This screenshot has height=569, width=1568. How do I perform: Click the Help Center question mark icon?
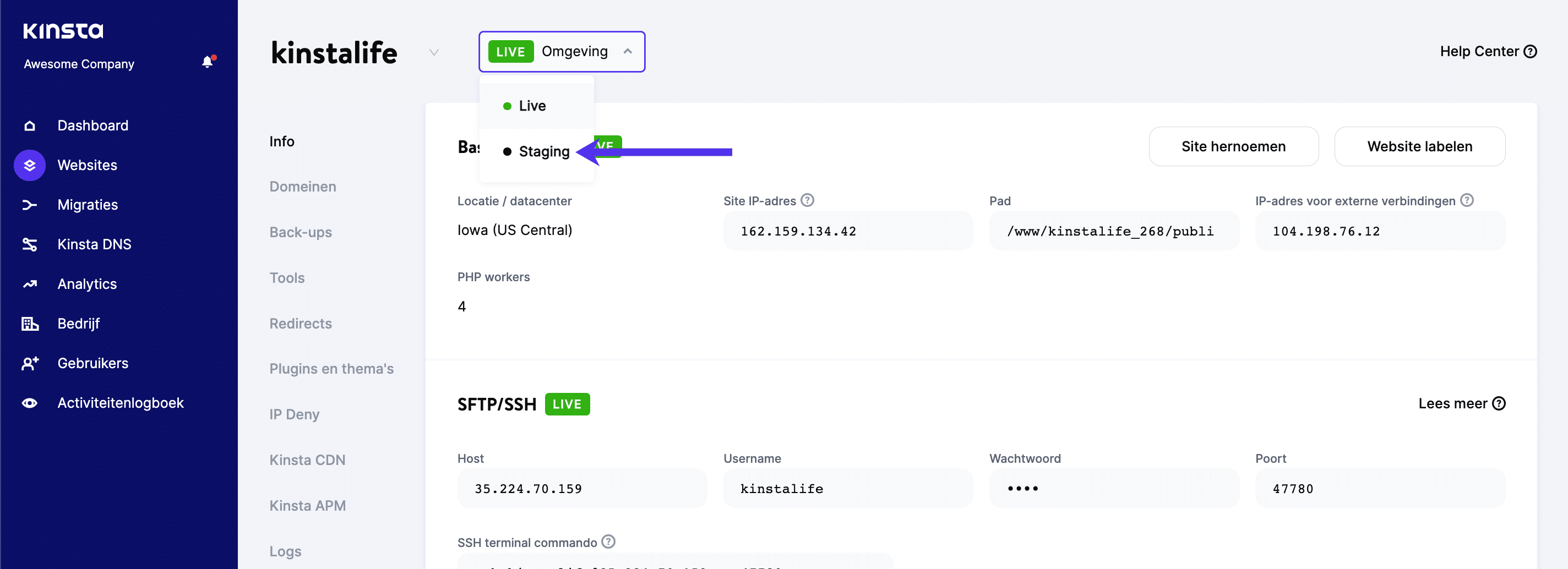point(1530,52)
